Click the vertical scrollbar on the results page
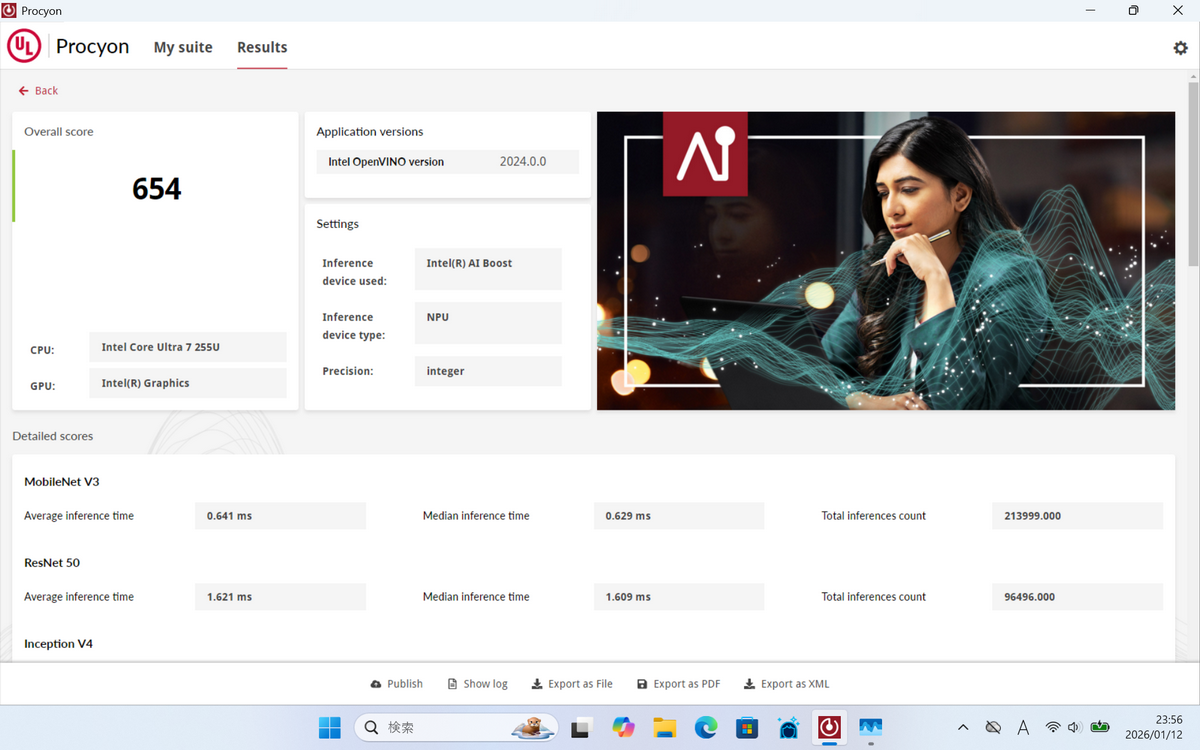 [x=1192, y=180]
